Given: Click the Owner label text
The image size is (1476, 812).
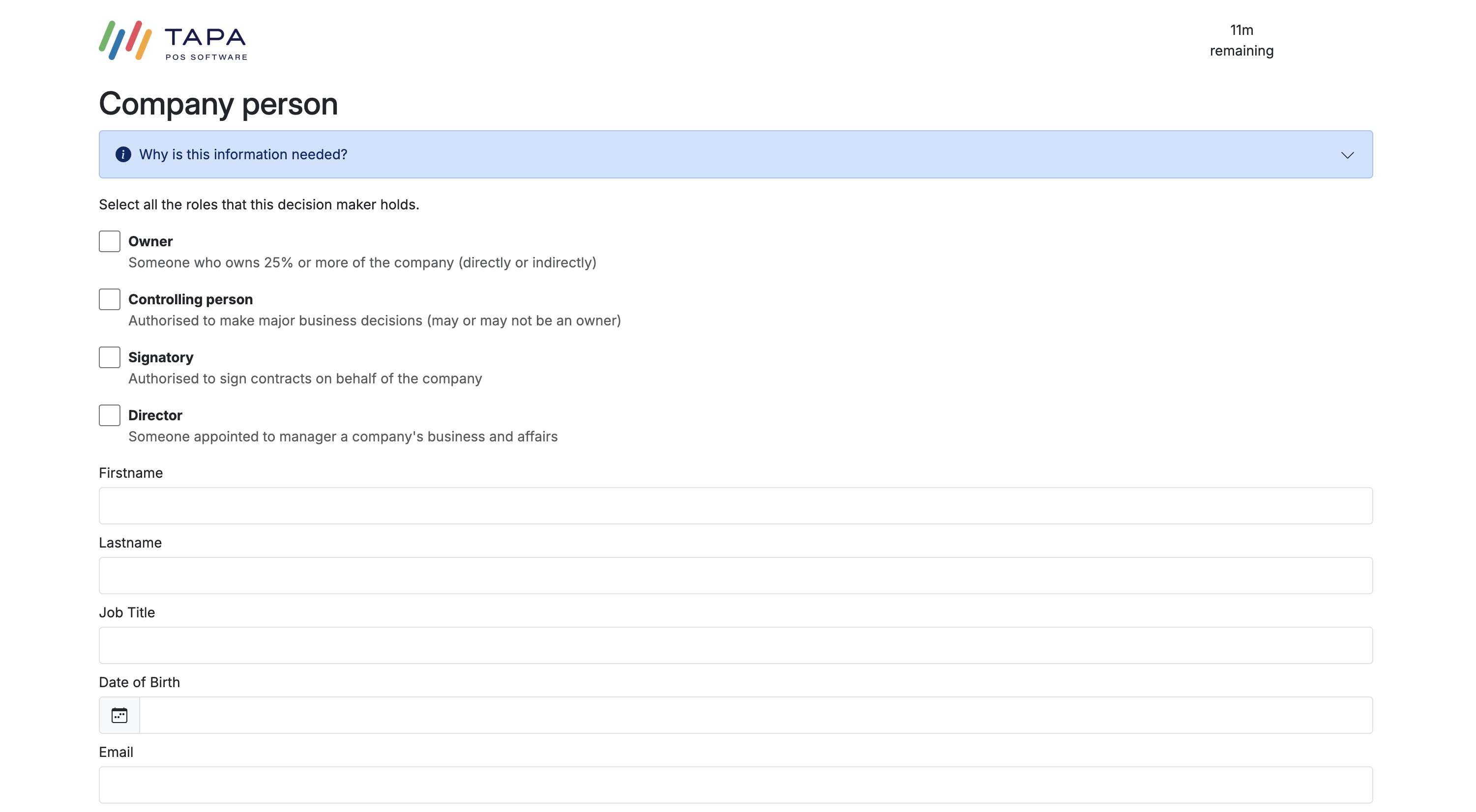Looking at the screenshot, I should [150, 241].
